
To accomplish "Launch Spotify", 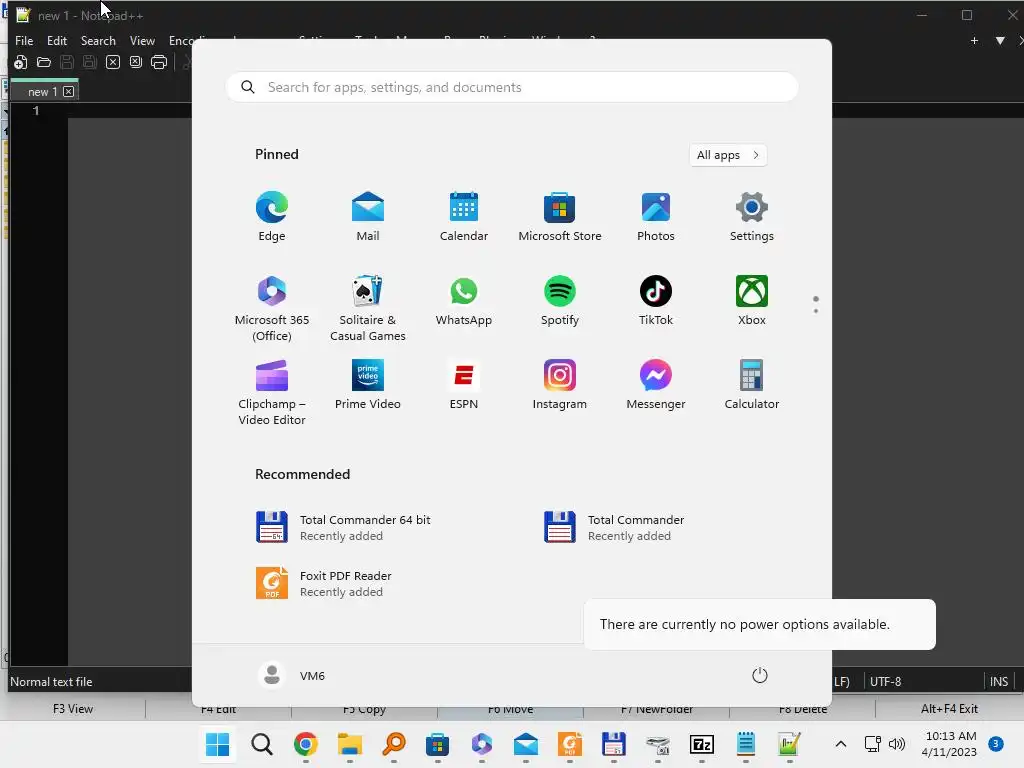I will click(x=560, y=300).
